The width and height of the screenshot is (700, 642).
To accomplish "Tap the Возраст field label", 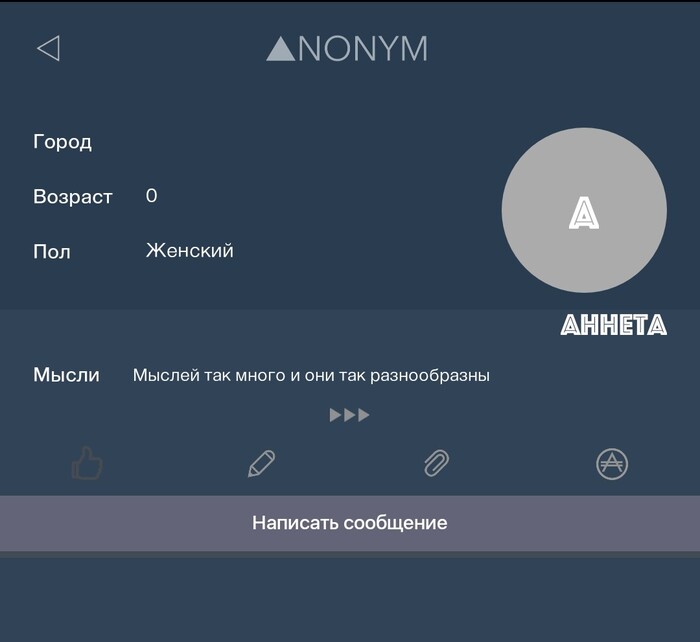I will click(73, 197).
